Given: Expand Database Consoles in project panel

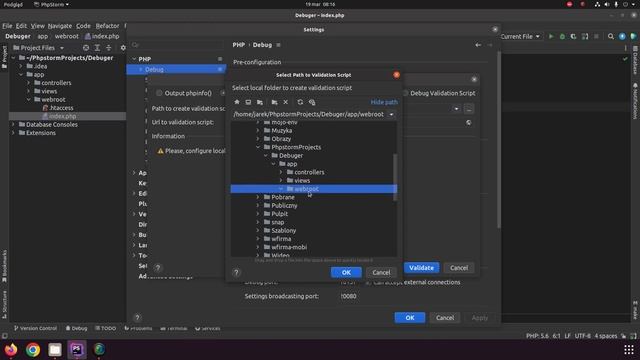Looking at the screenshot, I should click(13, 124).
